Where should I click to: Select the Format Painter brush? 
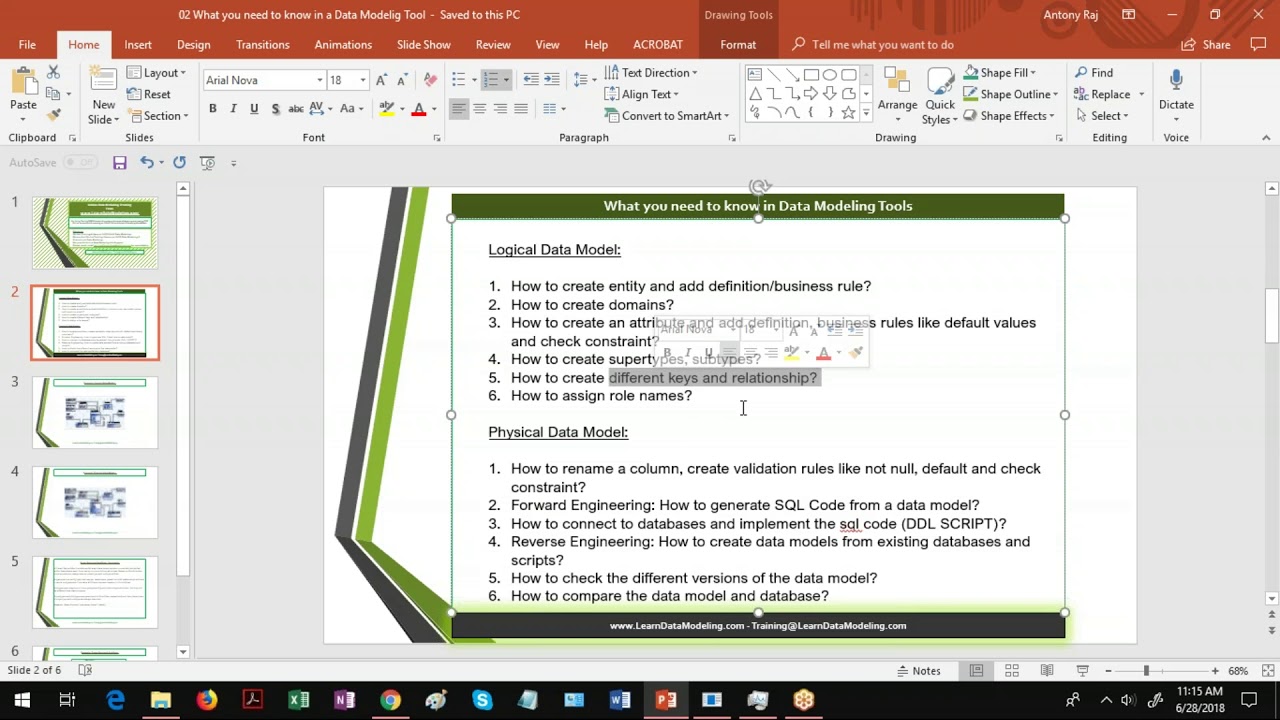pos(54,116)
